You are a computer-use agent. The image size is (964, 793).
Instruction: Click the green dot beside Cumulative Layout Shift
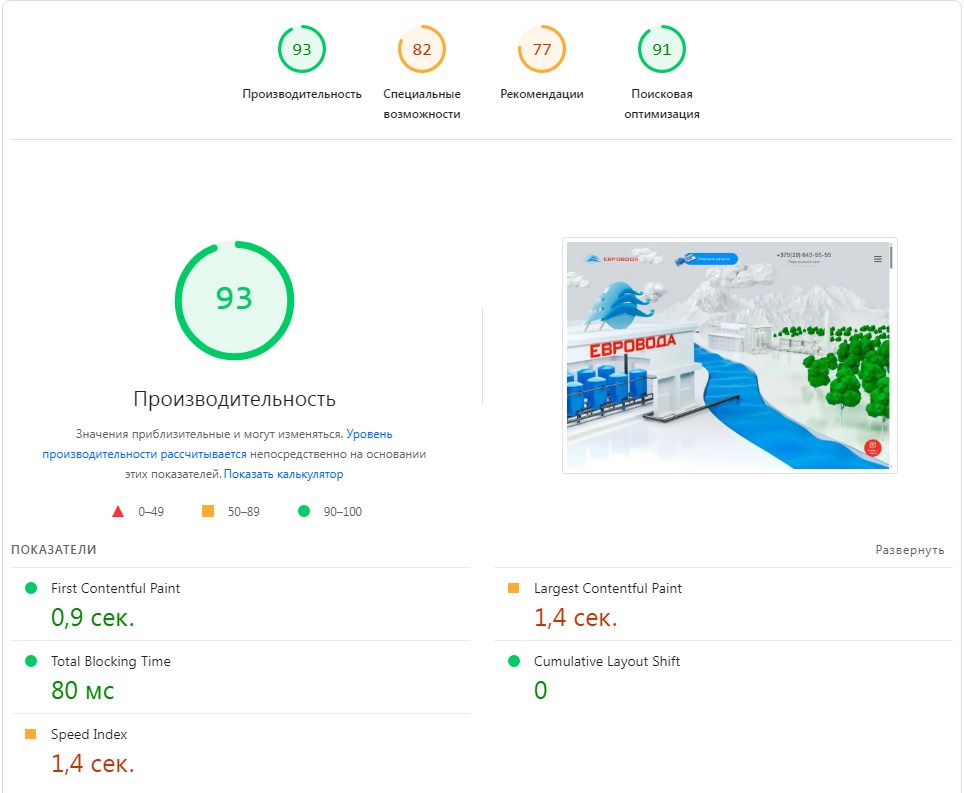(516, 661)
